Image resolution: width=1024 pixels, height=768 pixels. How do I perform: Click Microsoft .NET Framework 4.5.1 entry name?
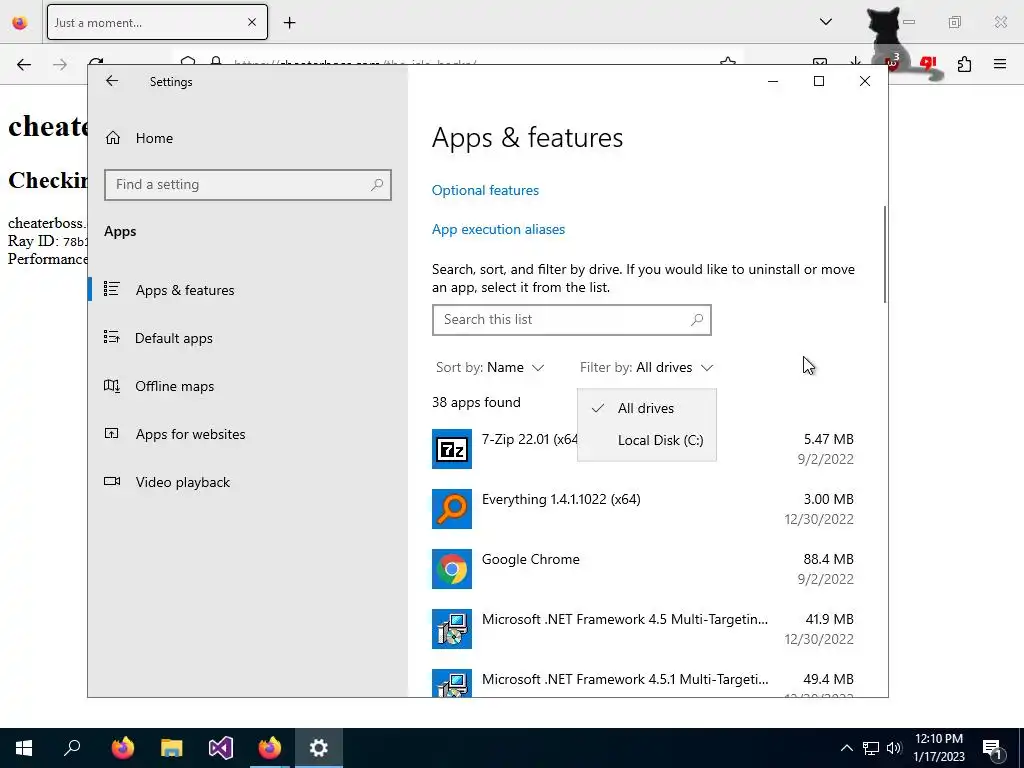[x=625, y=679]
